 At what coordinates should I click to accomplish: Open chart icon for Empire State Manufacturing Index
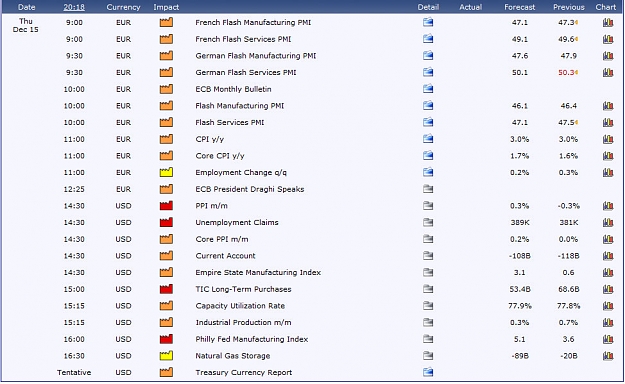(x=608, y=272)
